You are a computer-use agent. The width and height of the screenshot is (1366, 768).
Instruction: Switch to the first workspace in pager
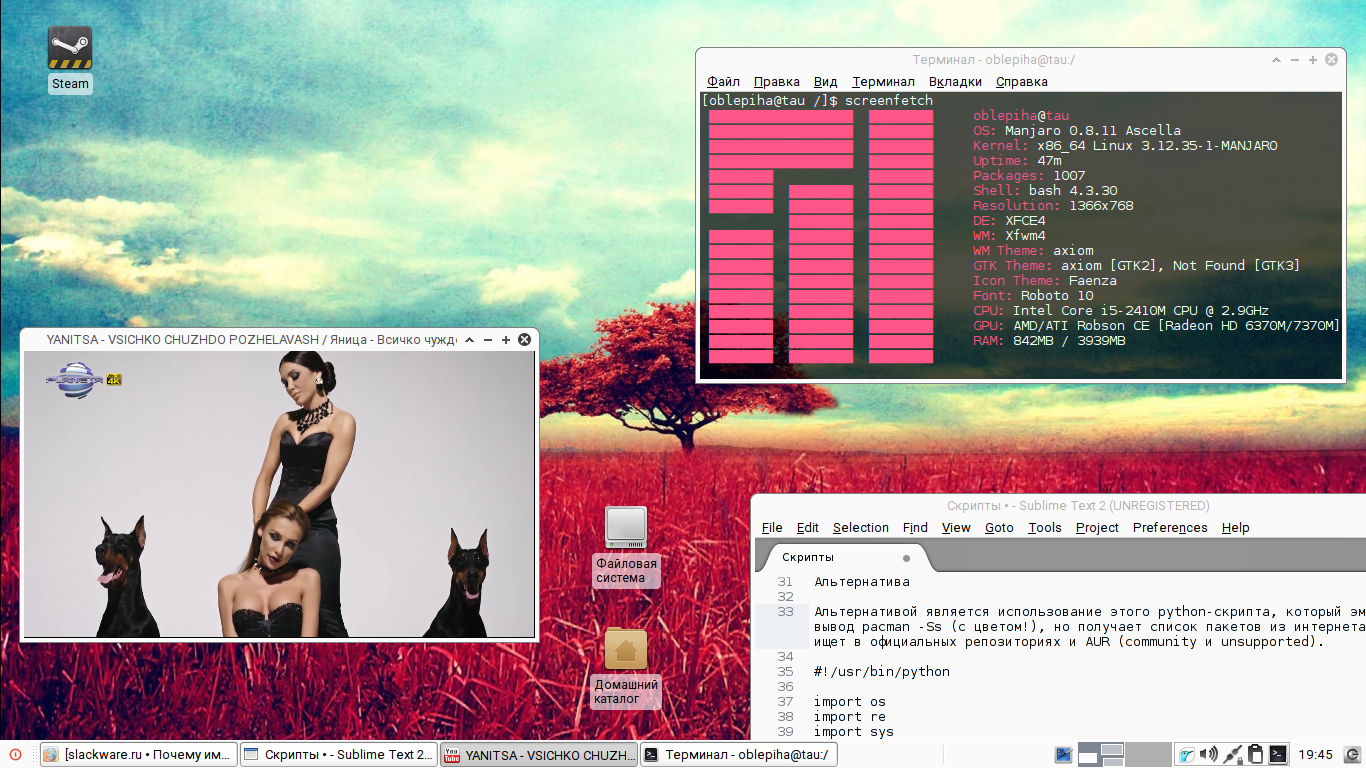(x=1100, y=755)
